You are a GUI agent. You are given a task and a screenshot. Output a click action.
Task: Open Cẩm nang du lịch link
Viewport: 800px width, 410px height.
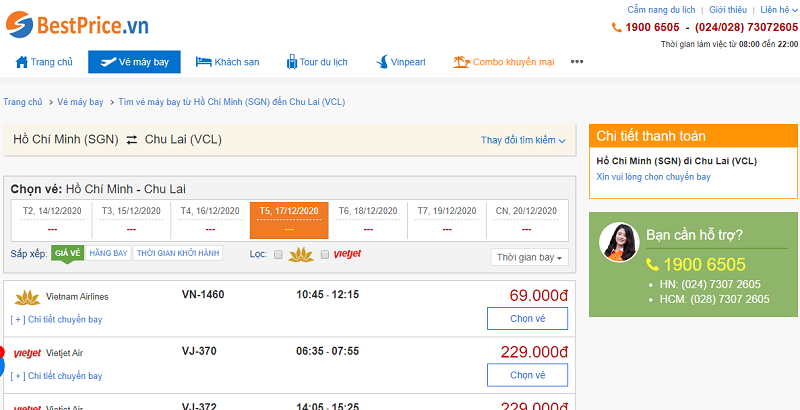(661, 10)
